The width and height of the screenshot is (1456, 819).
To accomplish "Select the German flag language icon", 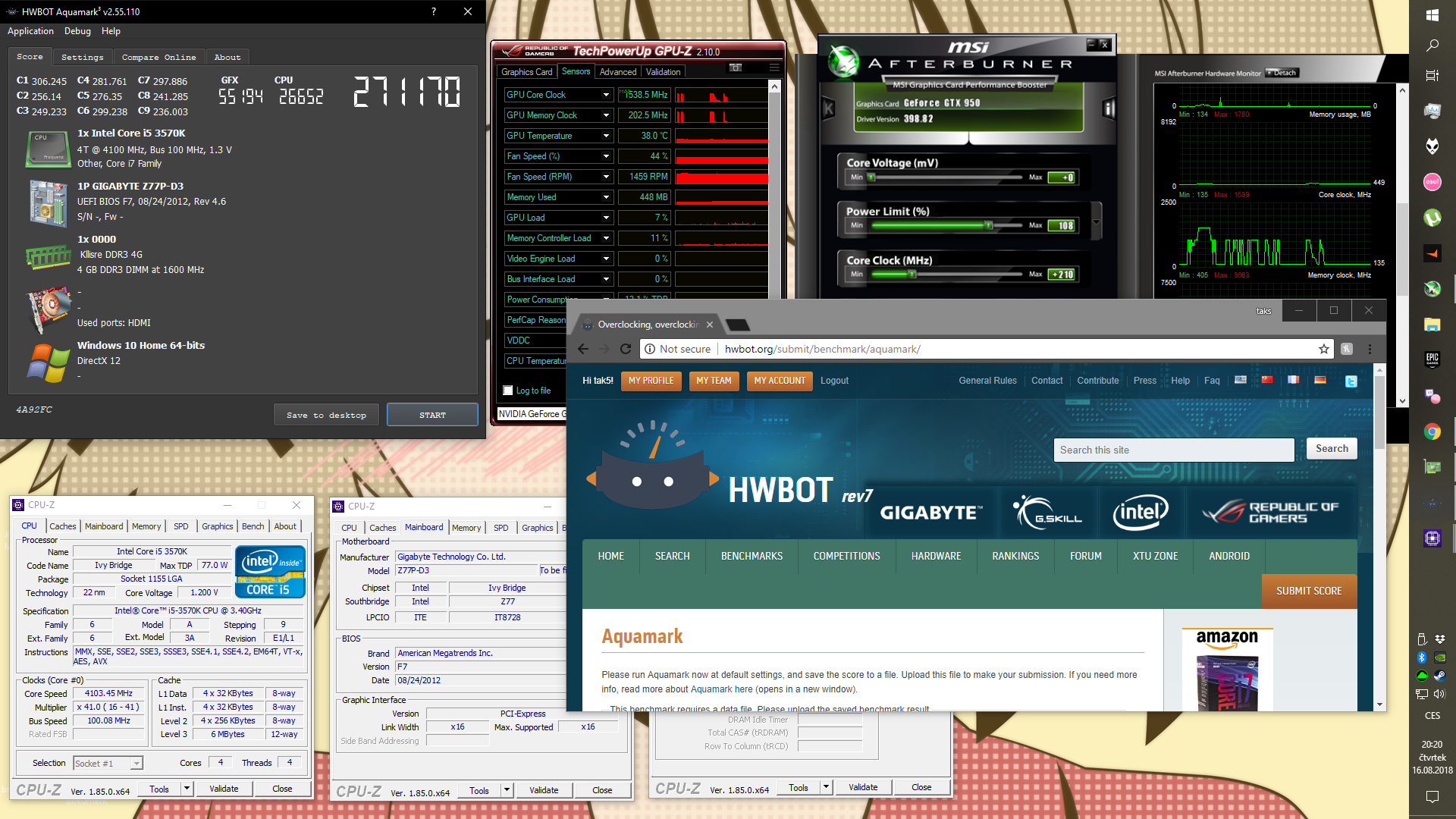I will (1320, 380).
